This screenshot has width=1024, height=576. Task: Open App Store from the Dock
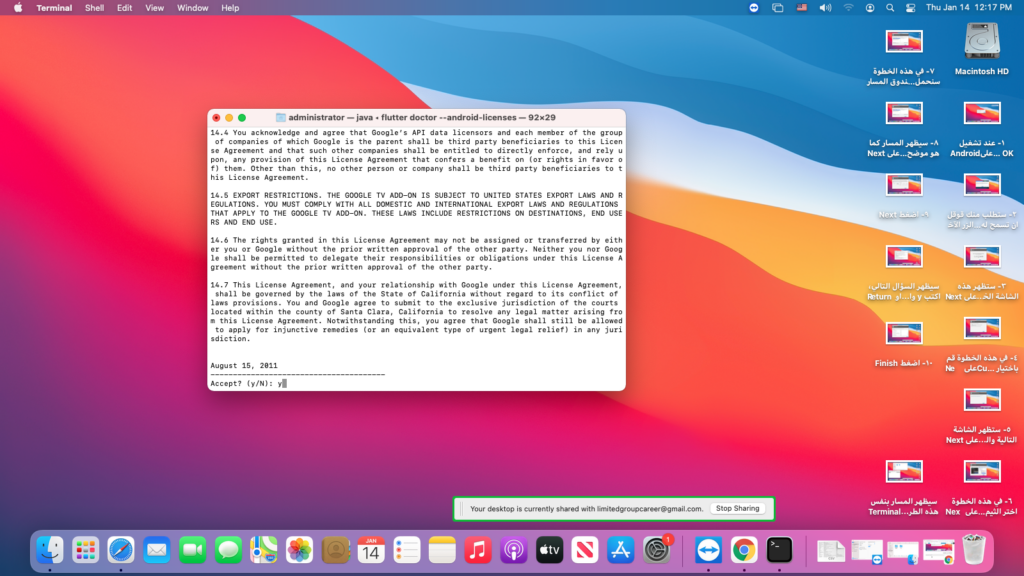coord(620,550)
